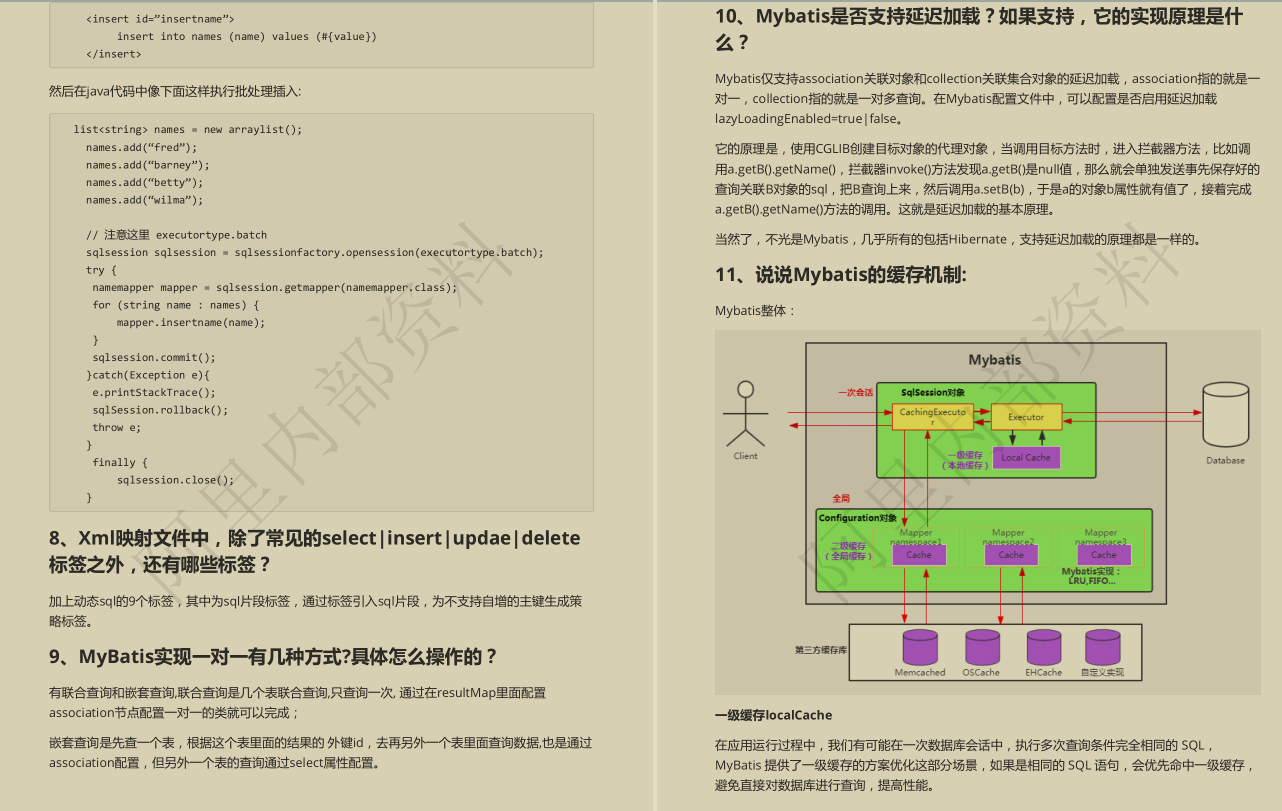Screen dimensions: 1282x811
Task: Click text '然后在java代码中像下面这样执行批处理插入:'
Action: click(x=175, y=91)
